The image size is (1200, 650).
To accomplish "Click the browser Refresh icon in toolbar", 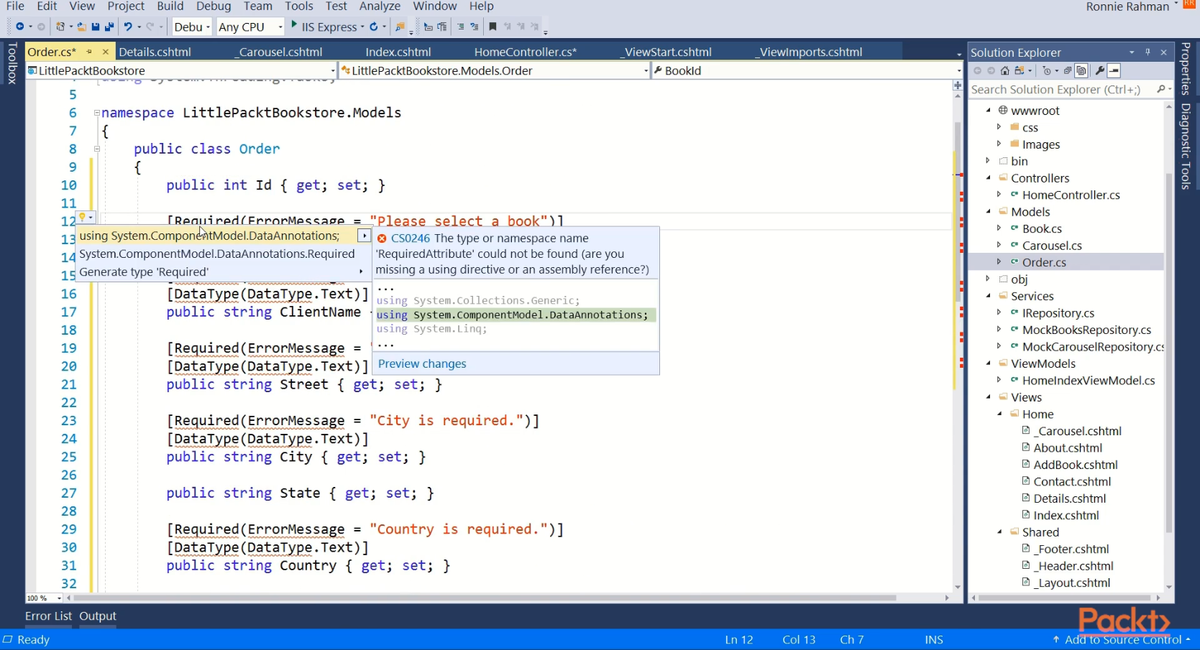I will point(373,26).
